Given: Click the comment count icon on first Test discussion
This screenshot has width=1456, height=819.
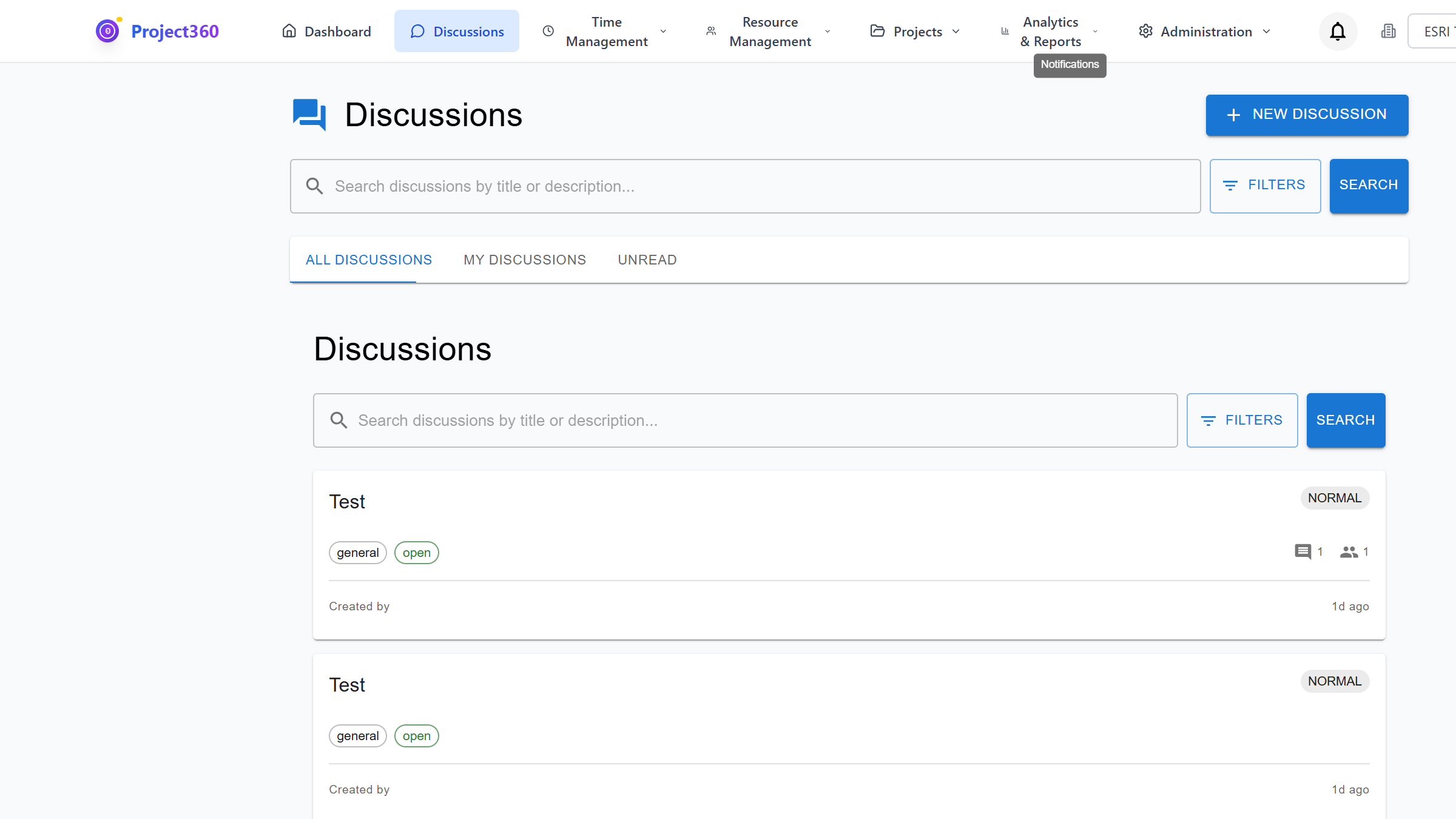Looking at the screenshot, I should (1303, 552).
